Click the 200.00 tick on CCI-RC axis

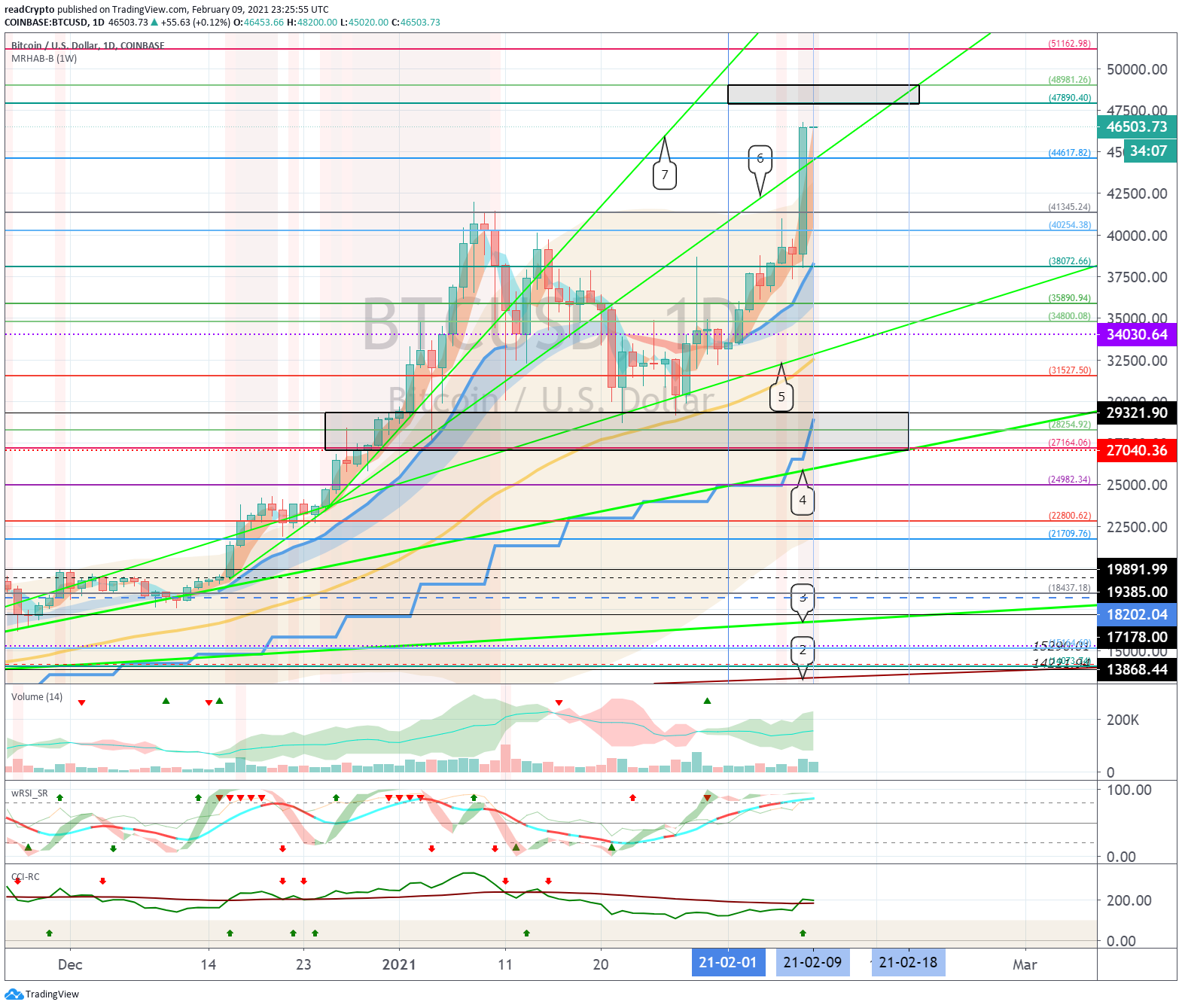(x=1129, y=900)
